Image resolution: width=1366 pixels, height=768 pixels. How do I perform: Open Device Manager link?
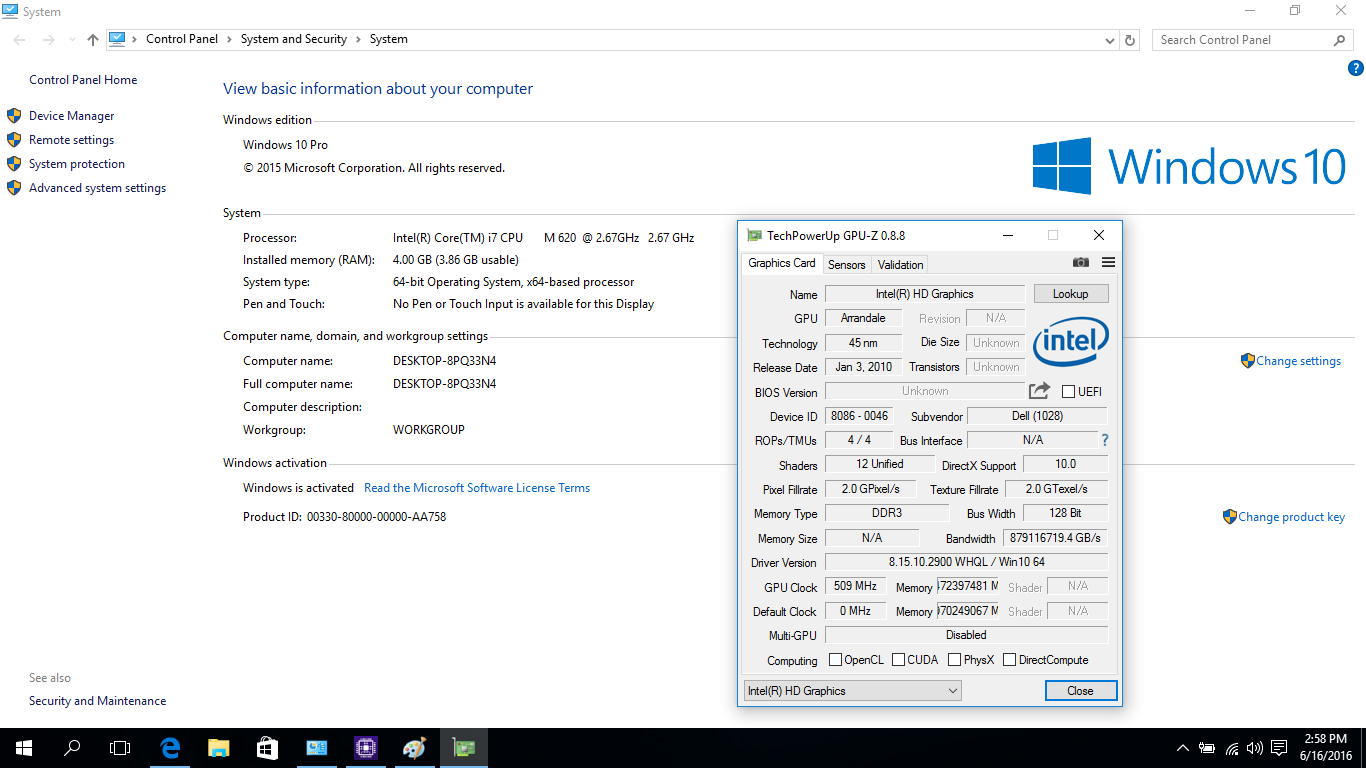[72, 116]
